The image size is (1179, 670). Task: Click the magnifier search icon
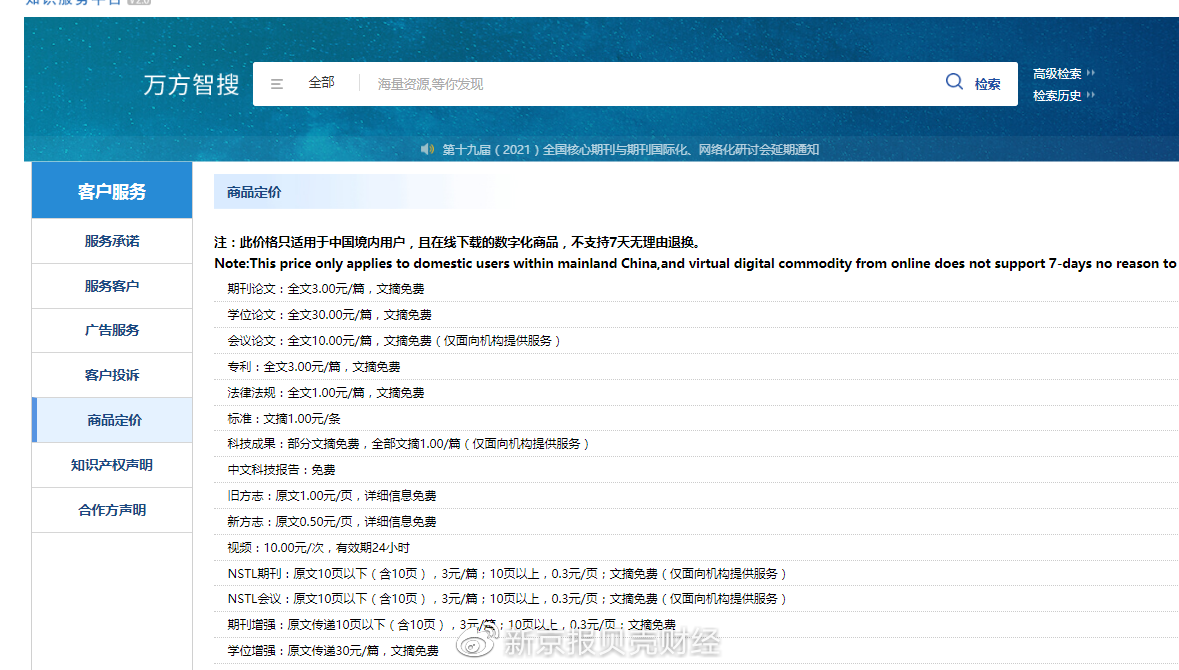pos(954,82)
